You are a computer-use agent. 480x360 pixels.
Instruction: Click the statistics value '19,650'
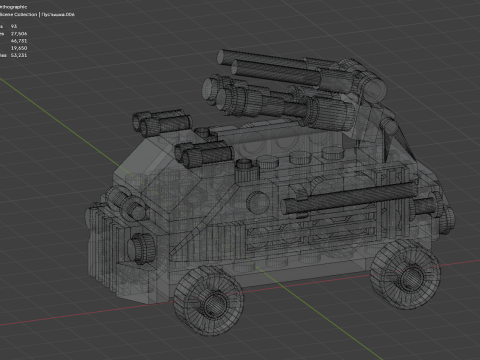click(19, 48)
